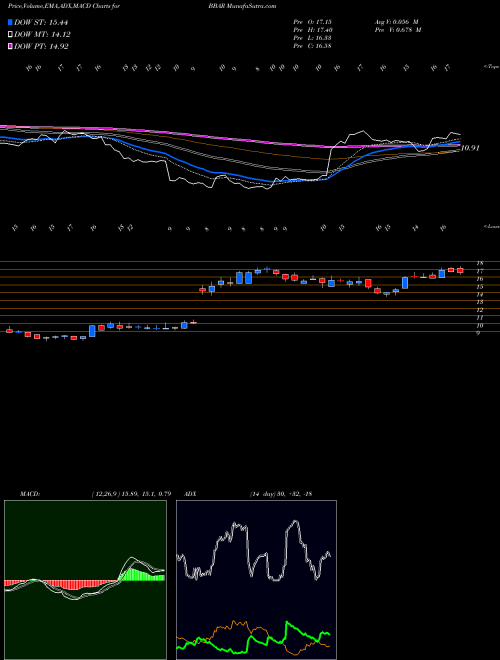Select the 'DOW PT: 14.92' label
Screen dimensions: 500x660
41,47
